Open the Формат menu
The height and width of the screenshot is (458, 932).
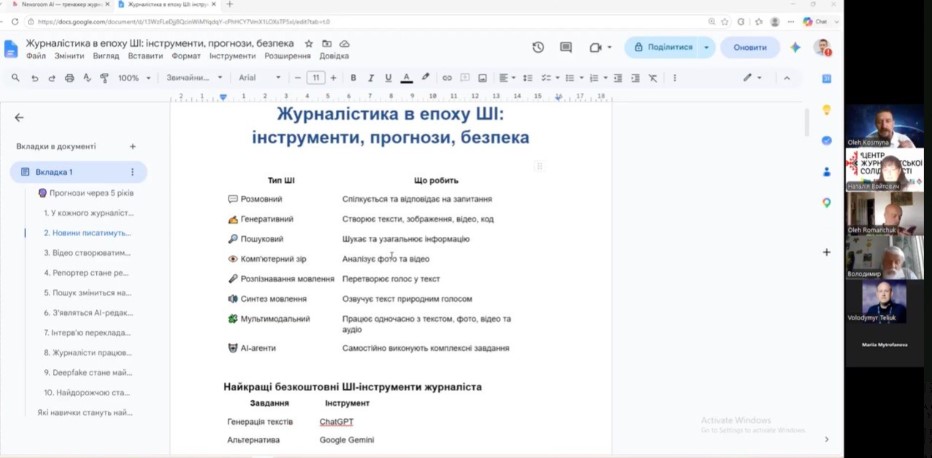click(186, 56)
